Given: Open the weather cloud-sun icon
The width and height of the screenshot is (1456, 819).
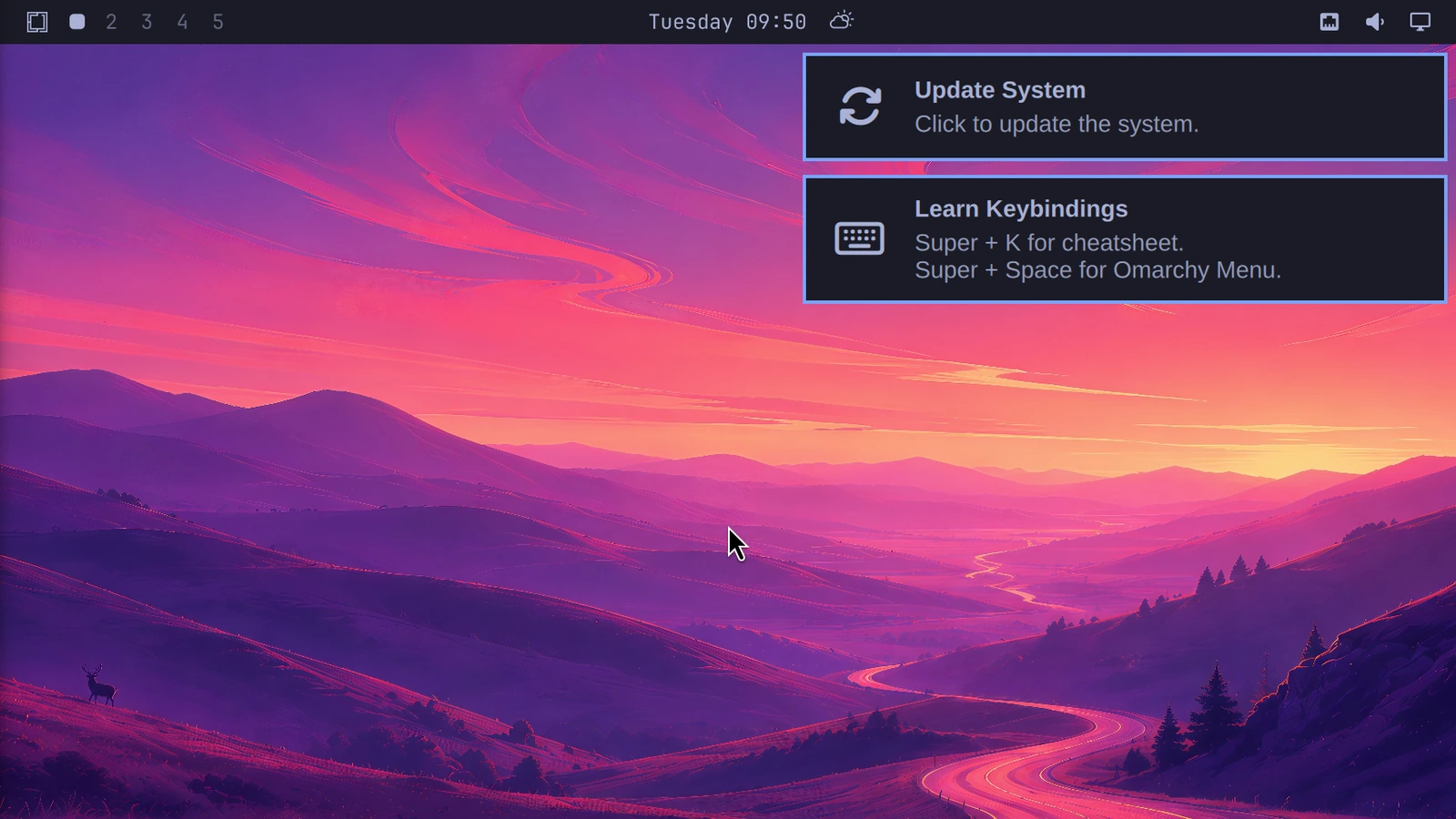Looking at the screenshot, I should coord(842,20).
